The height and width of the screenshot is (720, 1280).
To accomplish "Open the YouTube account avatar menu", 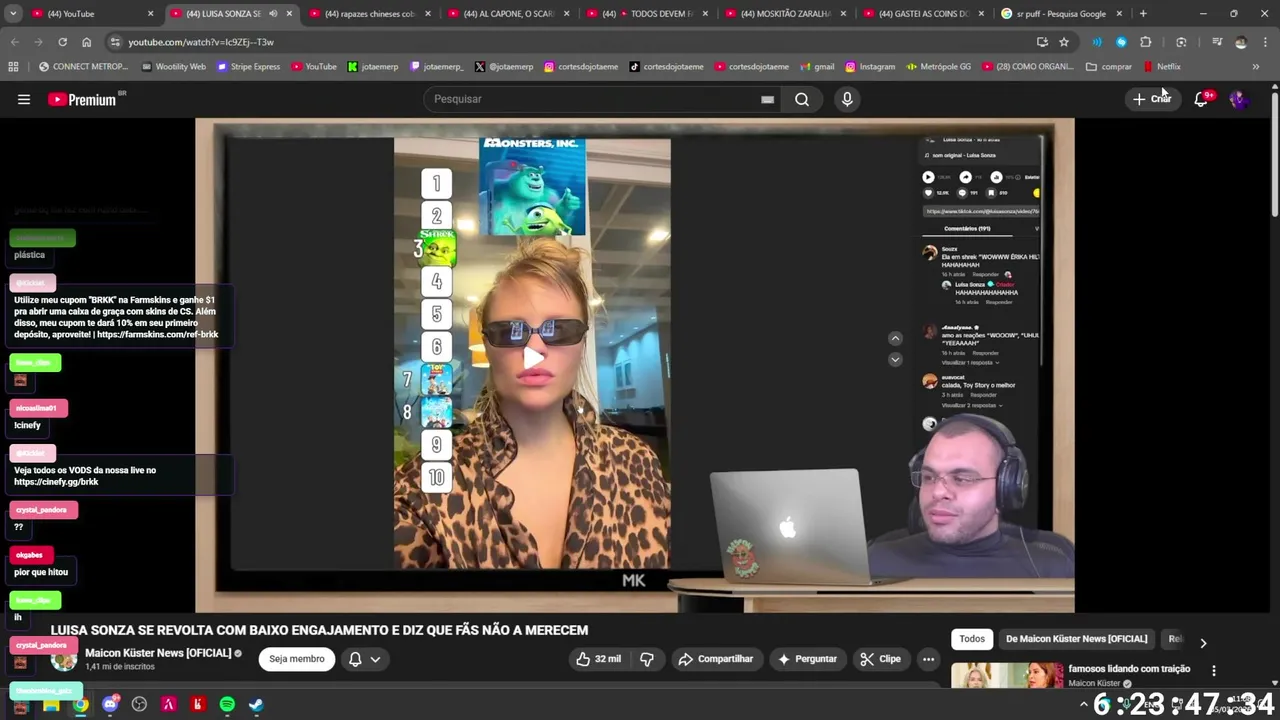I will click(x=1239, y=99).
